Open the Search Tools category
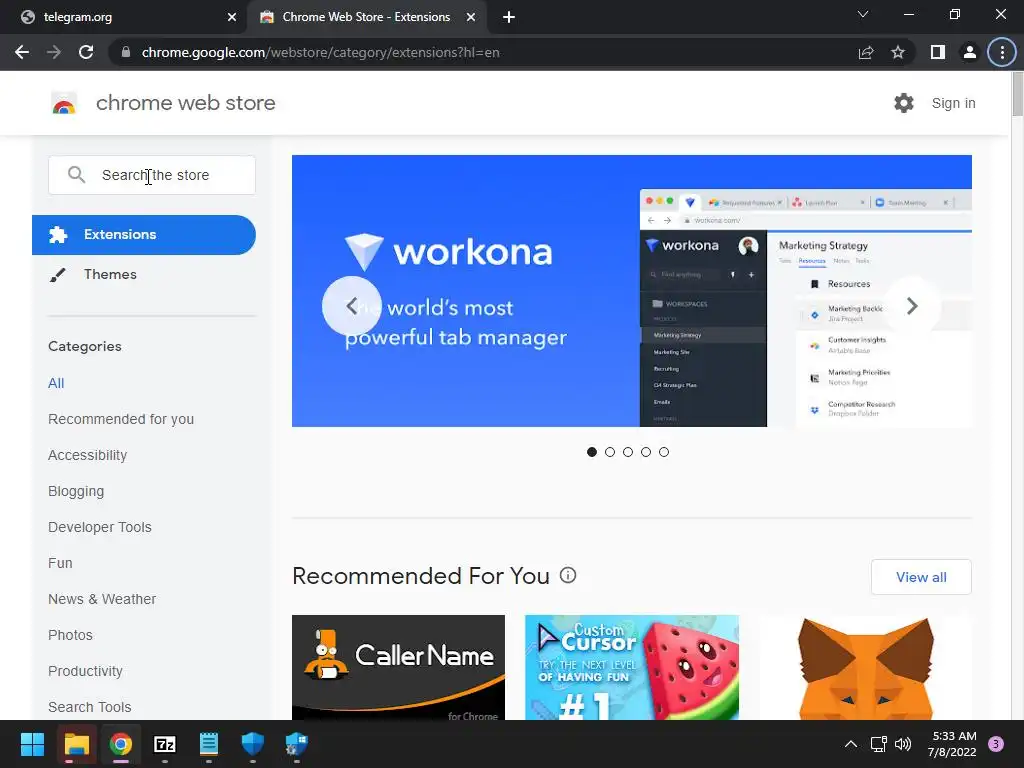 coord(89,707)
